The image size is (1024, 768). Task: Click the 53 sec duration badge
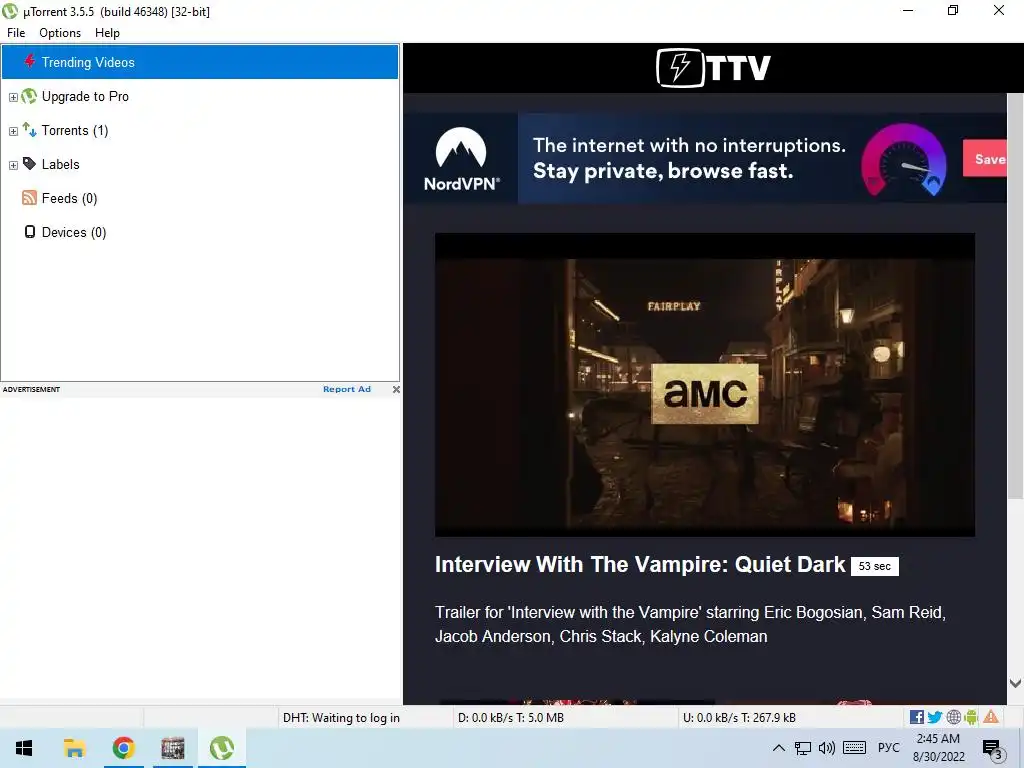(874, 566)
